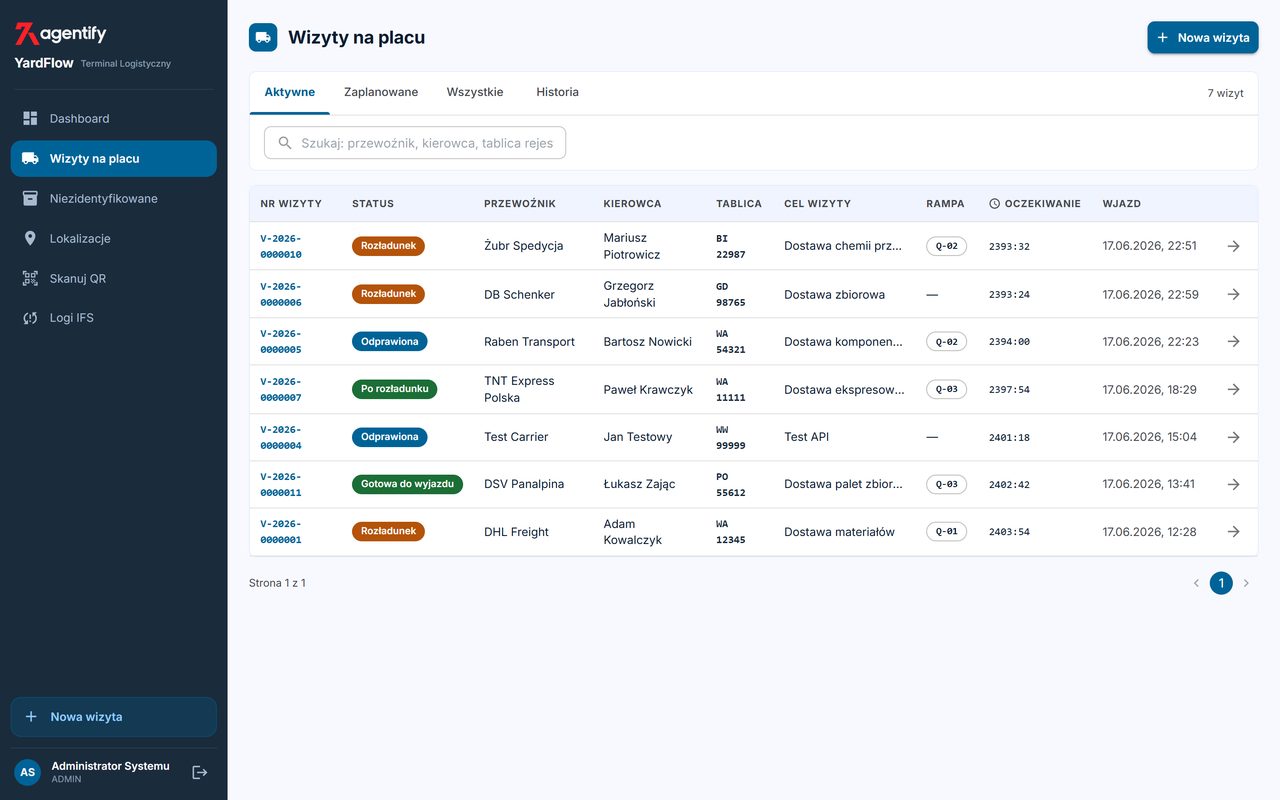Switch to the Zaplanowane tab
The height and width of the screenshot is (800, 1280).
381,92
